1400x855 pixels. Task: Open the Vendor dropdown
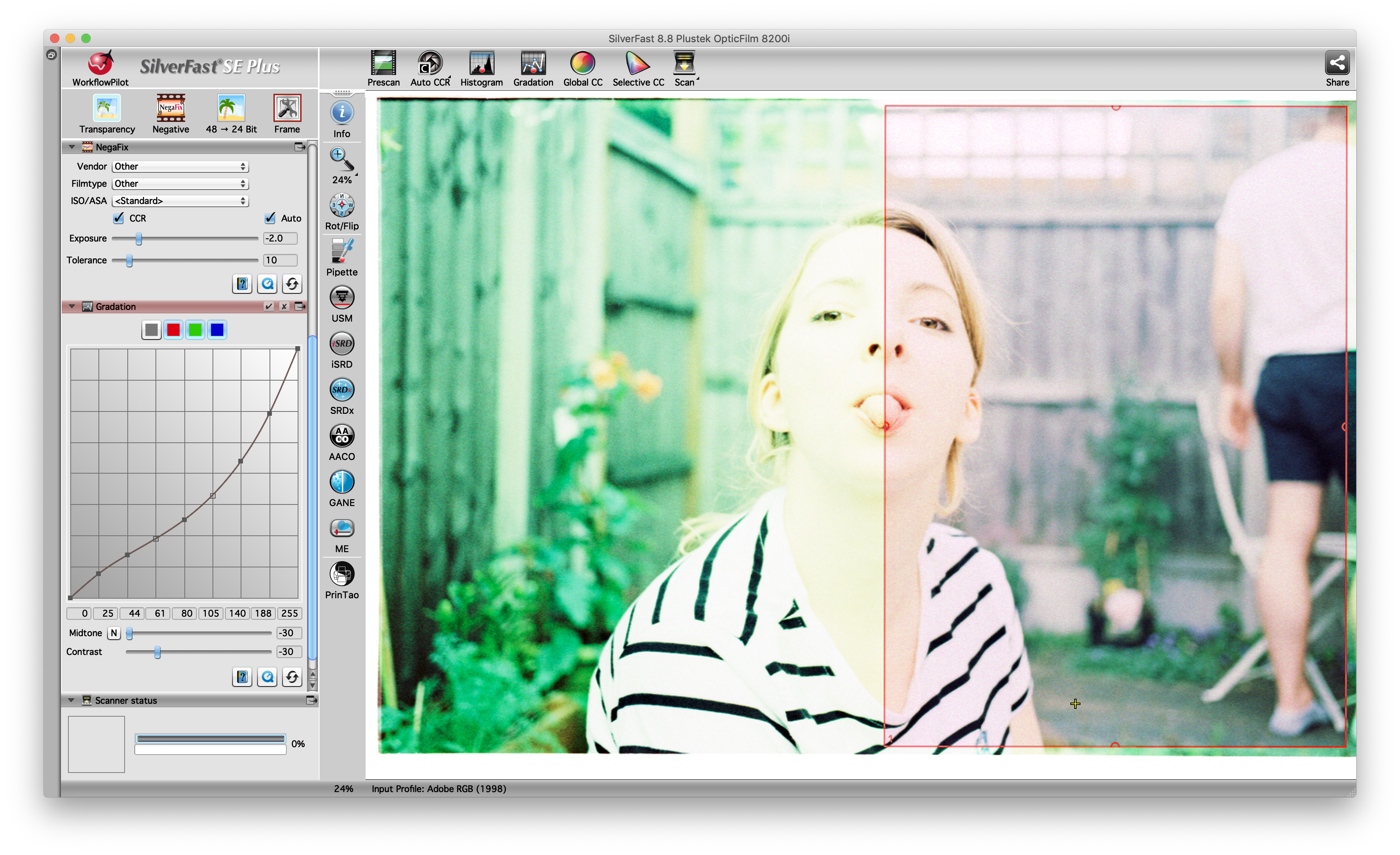(x=180, y=166)
